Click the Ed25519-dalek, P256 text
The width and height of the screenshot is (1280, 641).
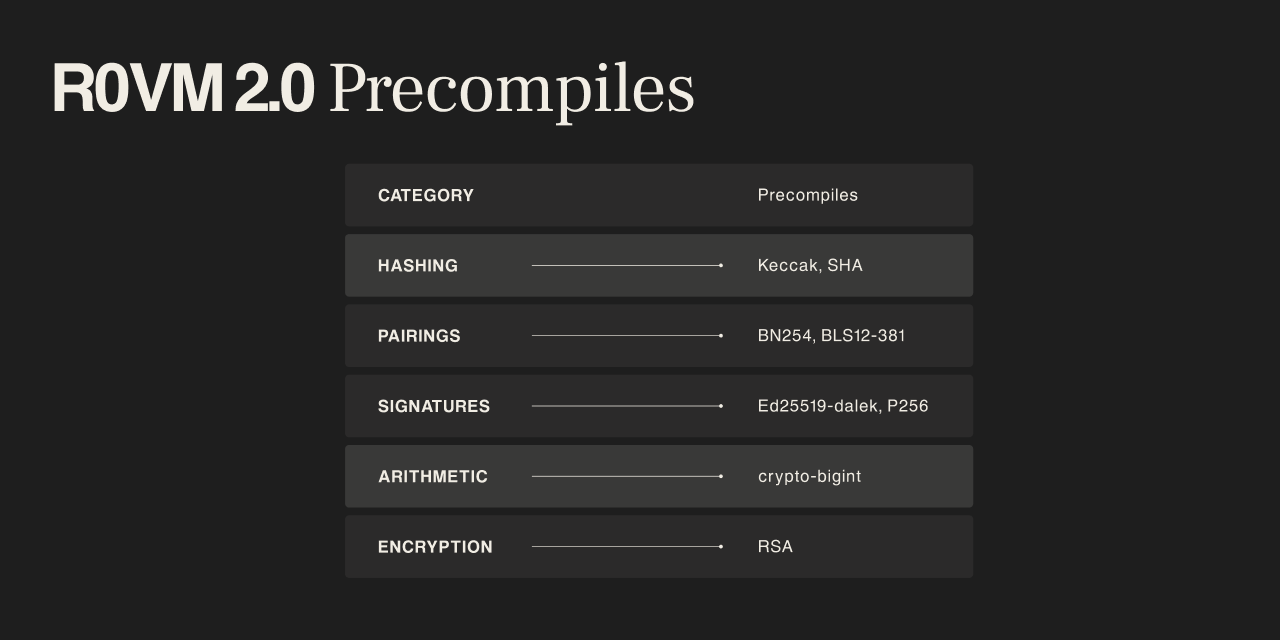[x=843, y=406]
